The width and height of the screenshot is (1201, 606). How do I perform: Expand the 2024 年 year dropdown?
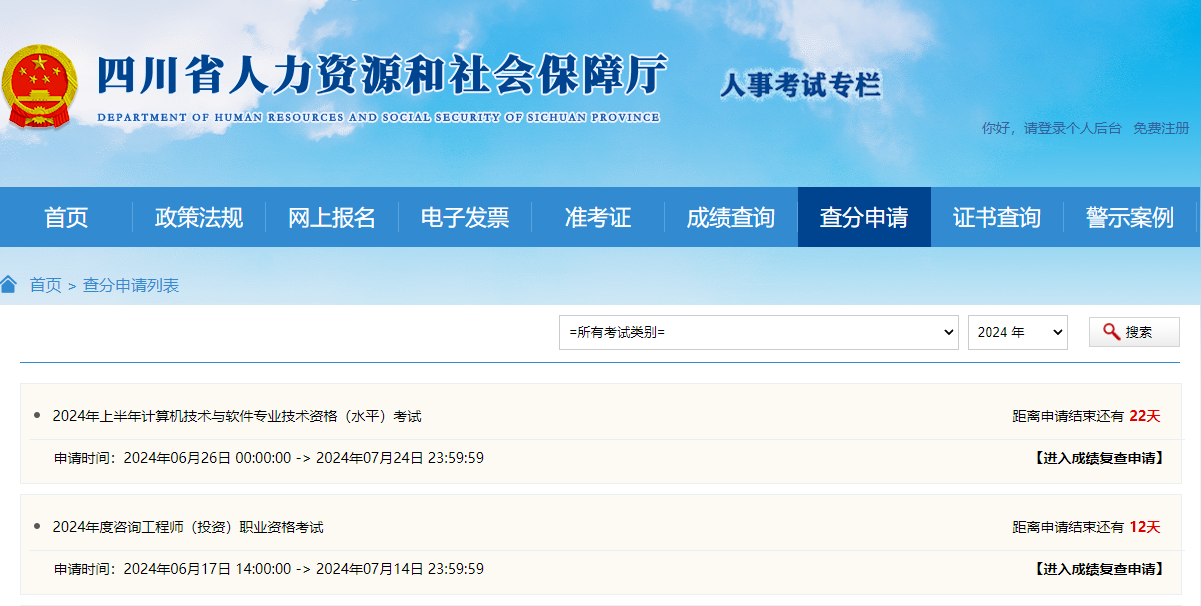point(1017,332)
